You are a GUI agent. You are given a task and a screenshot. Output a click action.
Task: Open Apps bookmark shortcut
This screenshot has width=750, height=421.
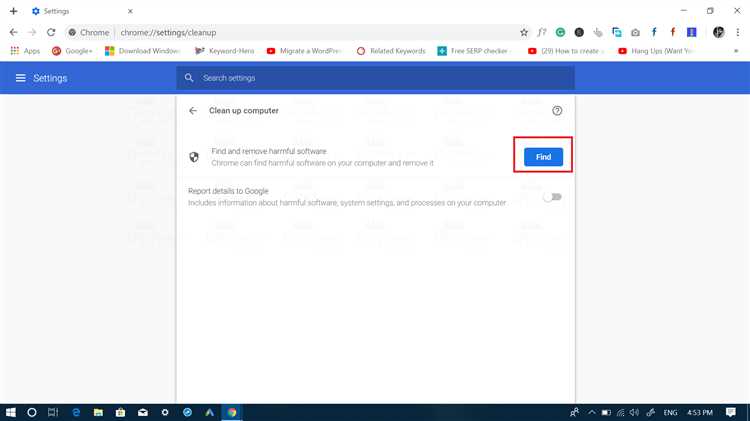25,51
